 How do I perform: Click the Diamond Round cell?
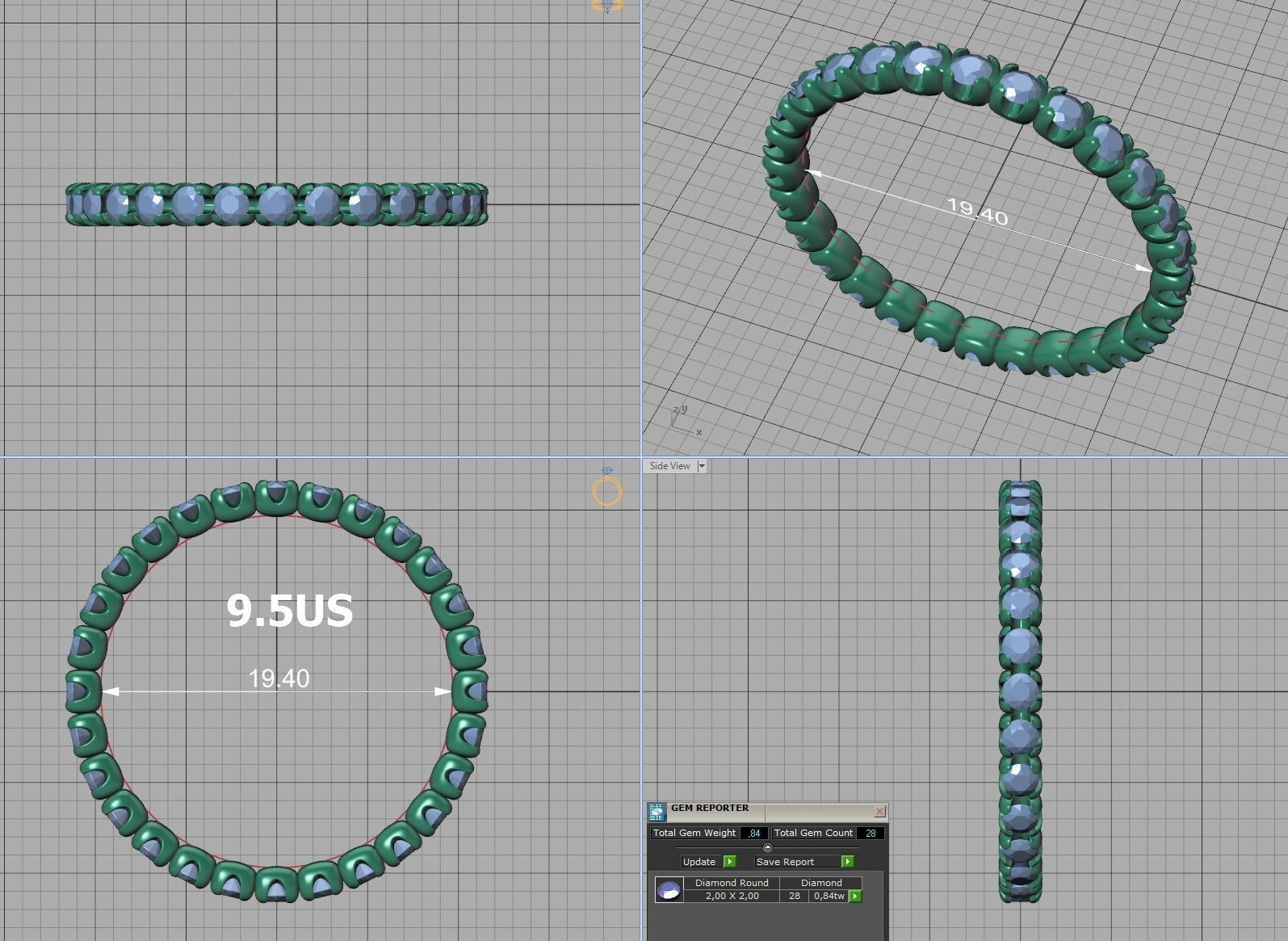pos(732,883)
